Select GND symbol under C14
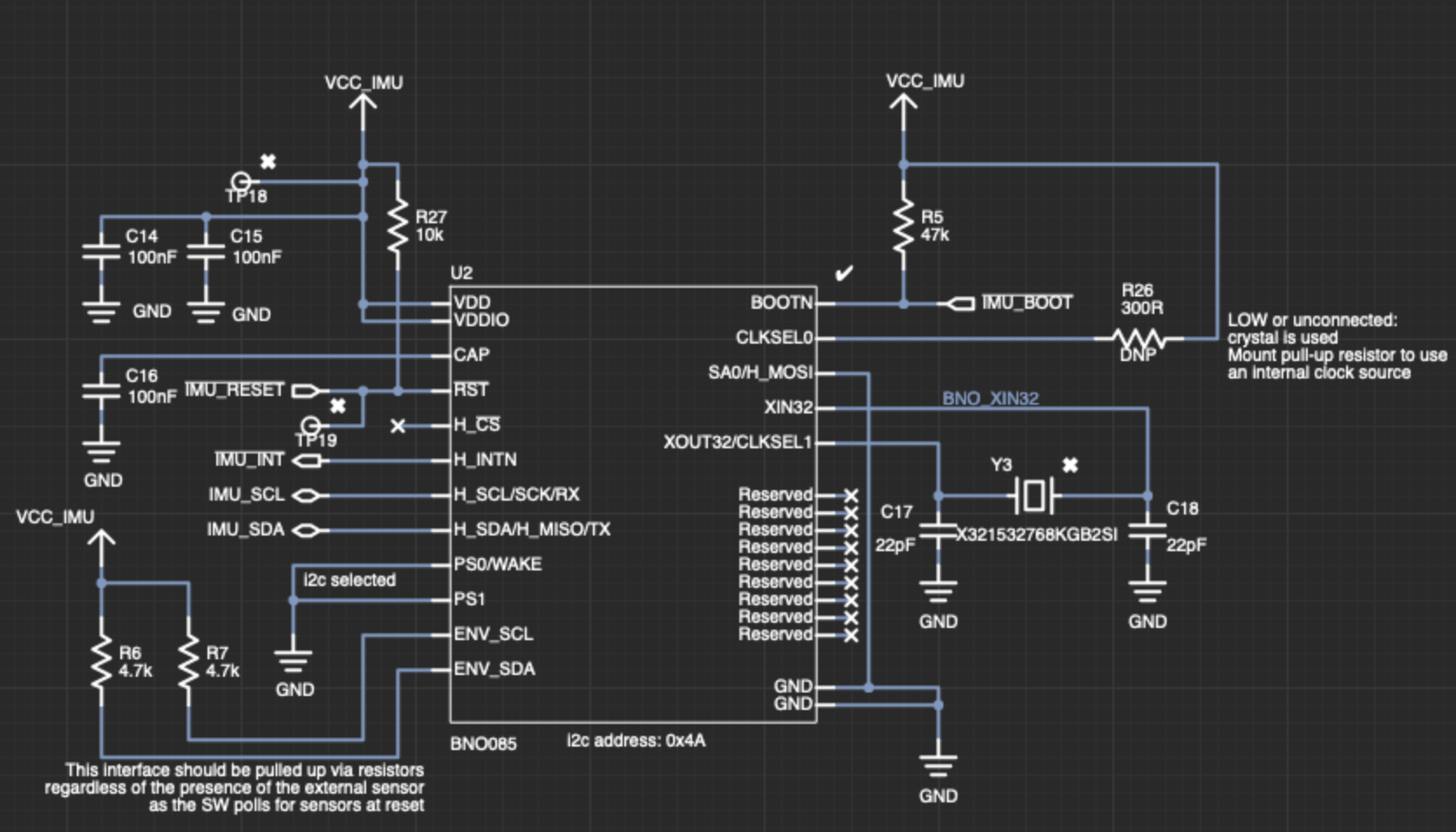The height and width of the screenshot is (832, 1456). point(101,312)
